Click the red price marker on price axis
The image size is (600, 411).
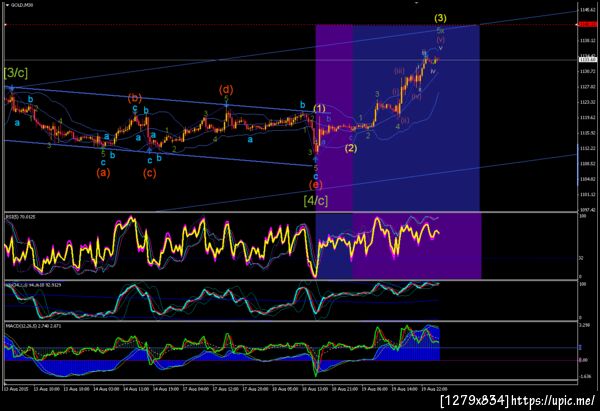click(588, 24)
